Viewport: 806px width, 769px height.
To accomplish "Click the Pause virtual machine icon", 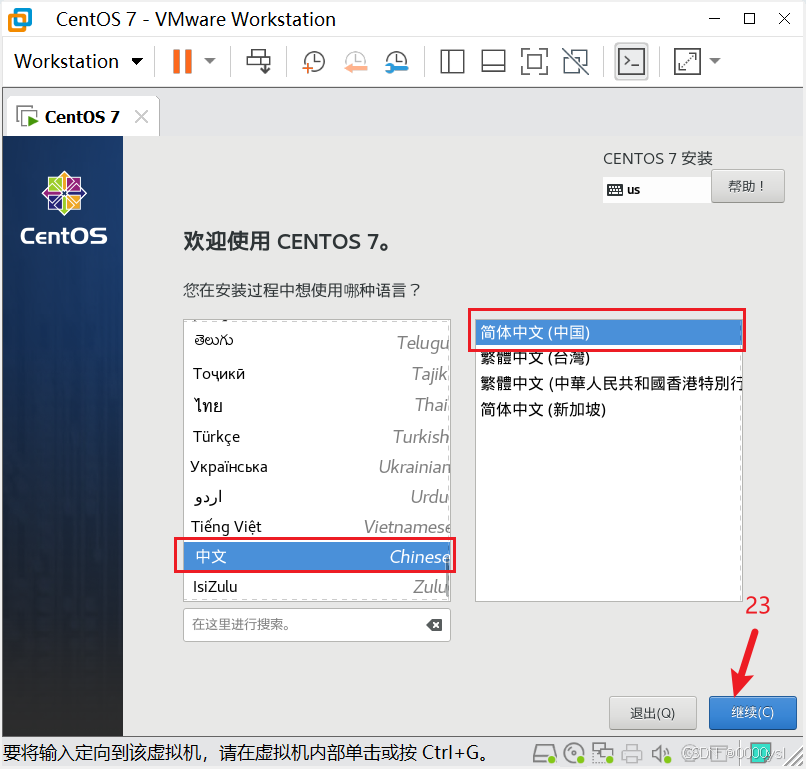I will pos(182,61).
